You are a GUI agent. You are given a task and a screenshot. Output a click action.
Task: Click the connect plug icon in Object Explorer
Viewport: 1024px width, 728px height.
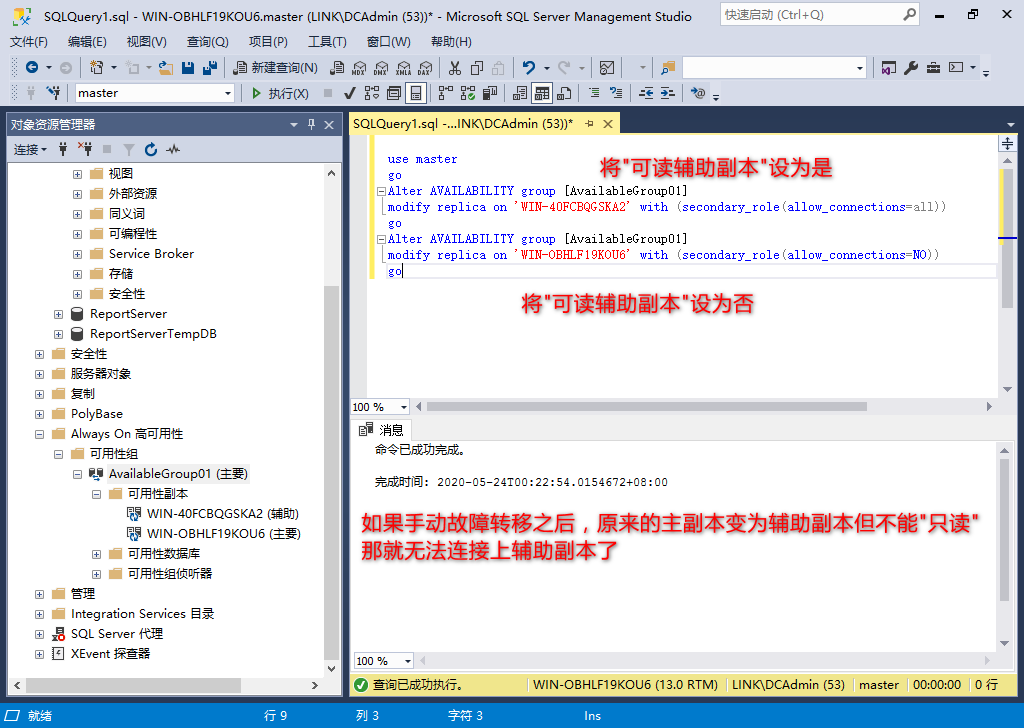63,150
